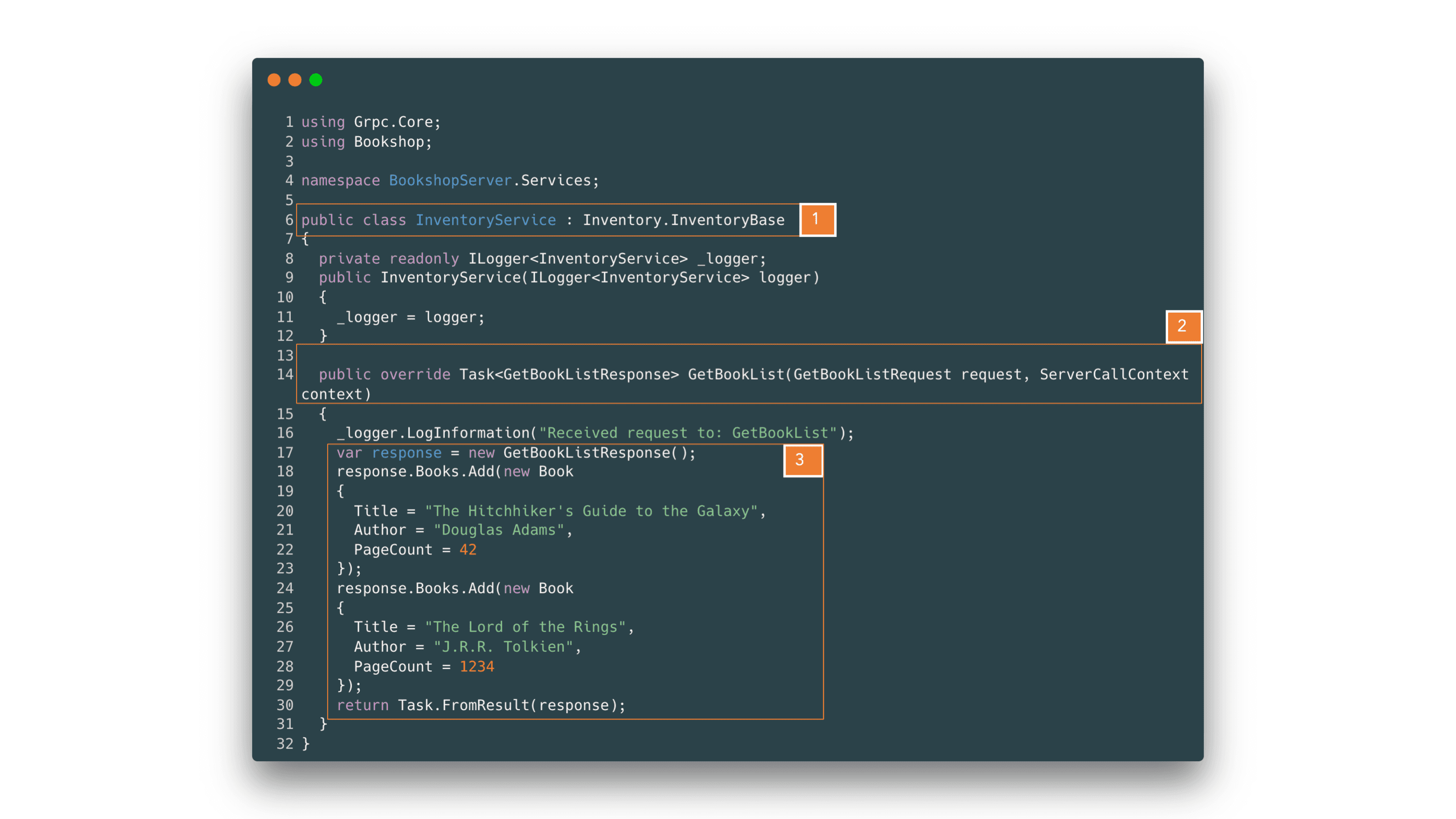This screenshot has width=1456, height=819.
Task: Click the middle orange traffic light button
Action: (x=295, y=80)
